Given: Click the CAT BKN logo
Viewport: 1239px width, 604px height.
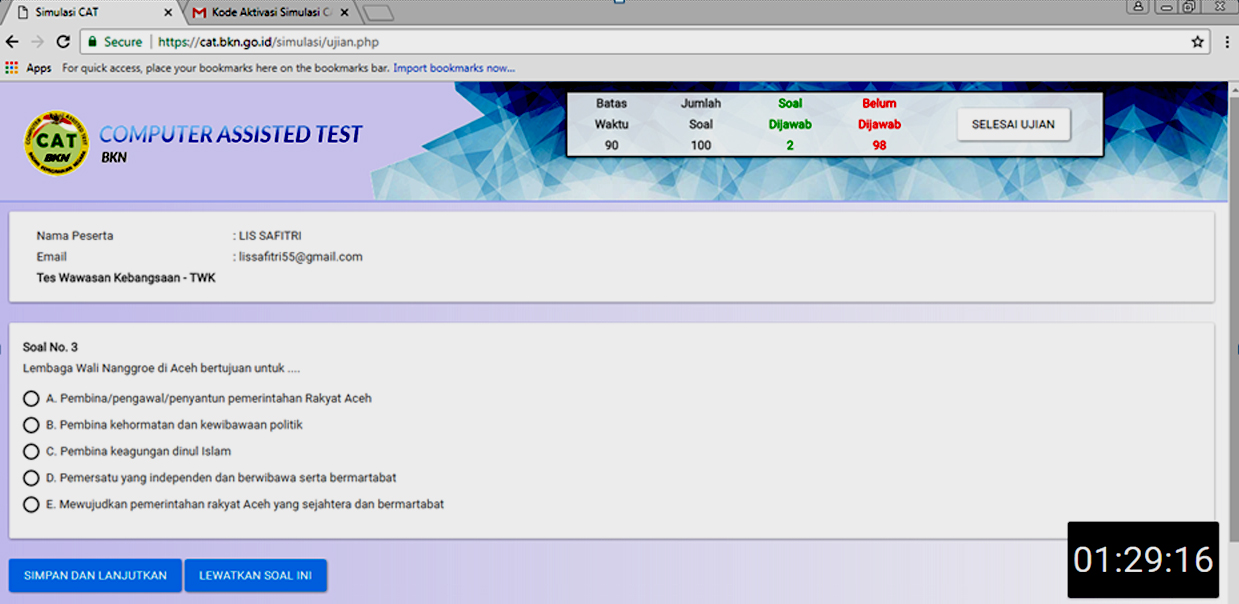Looking at the screenshot, I should [x=56, y=142].
